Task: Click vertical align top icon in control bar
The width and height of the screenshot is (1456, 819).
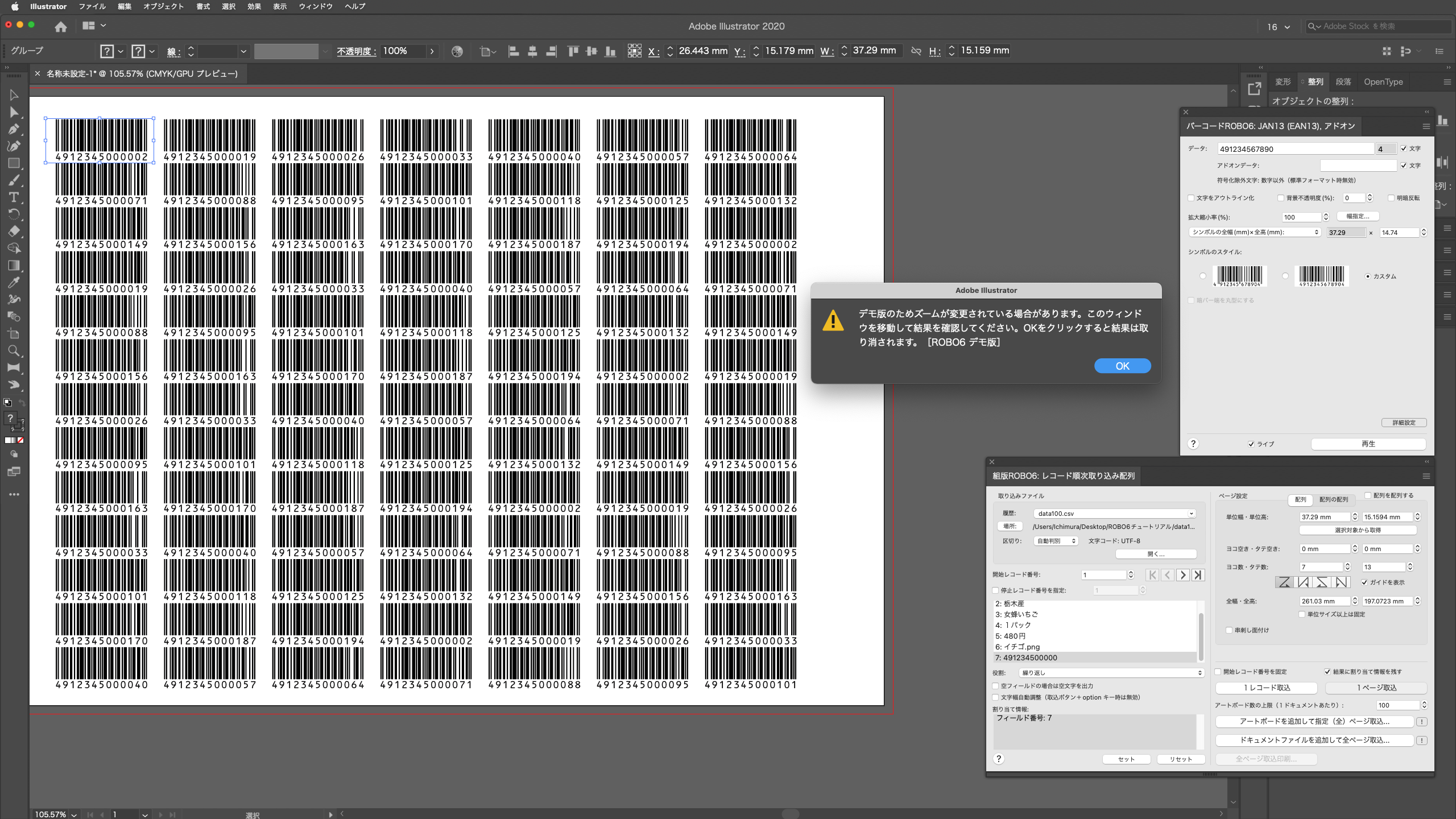Action: click(573, 51)
